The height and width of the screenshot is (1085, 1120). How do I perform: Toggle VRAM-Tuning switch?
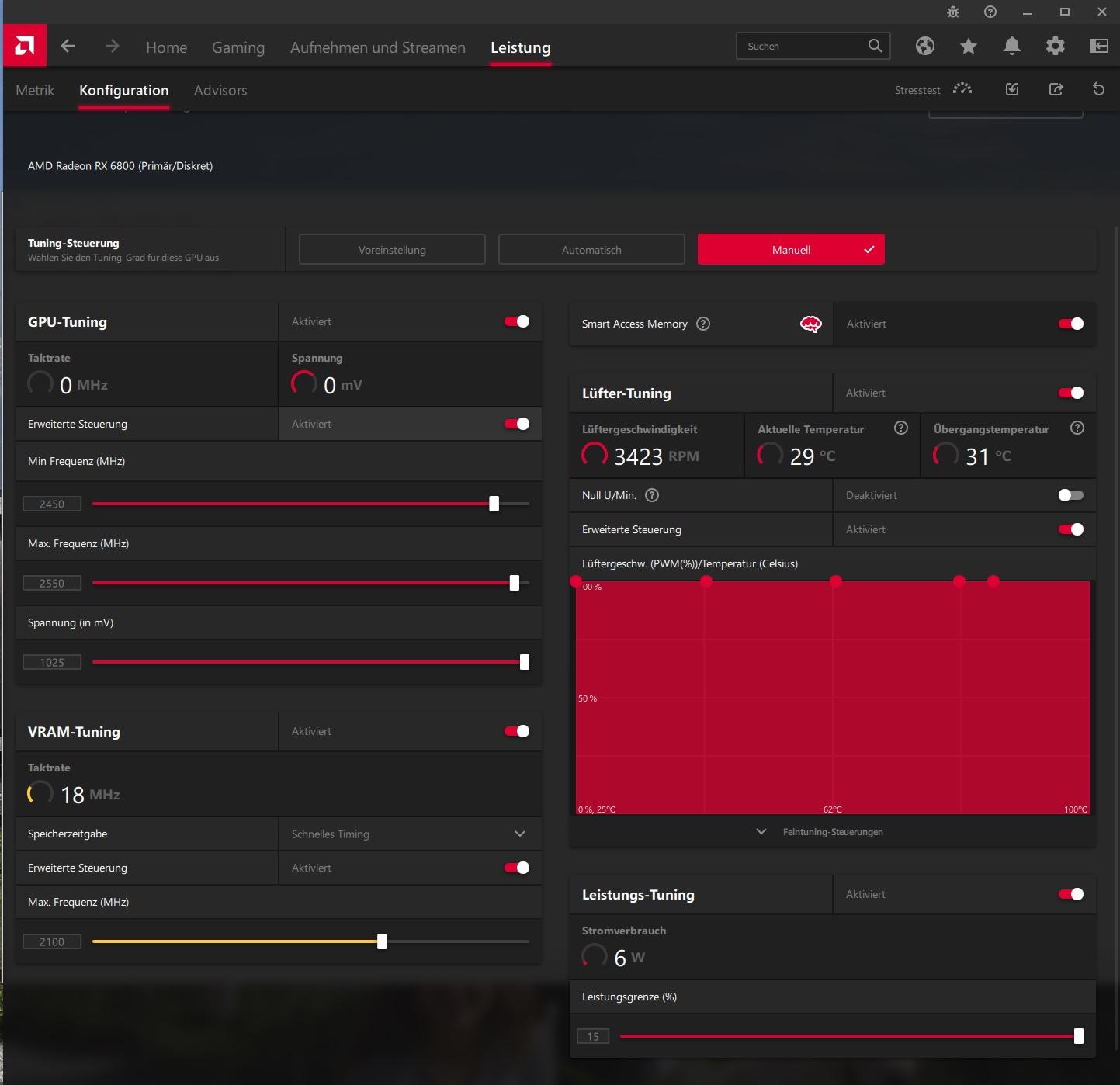(517, 731)
